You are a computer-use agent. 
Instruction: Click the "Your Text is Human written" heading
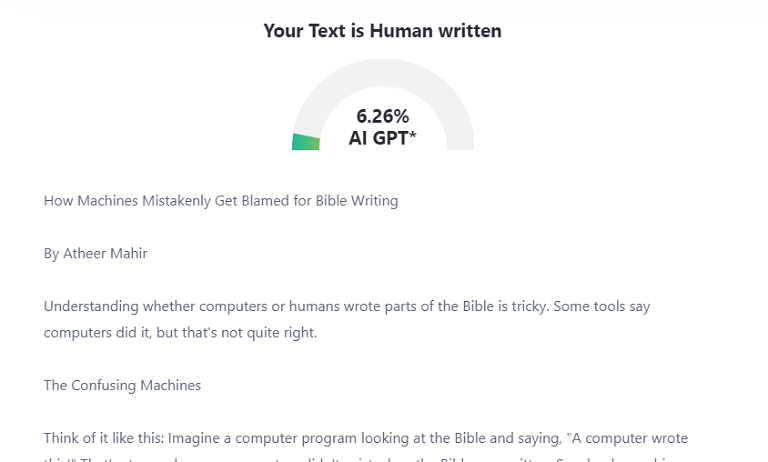(x=383, y=31)
